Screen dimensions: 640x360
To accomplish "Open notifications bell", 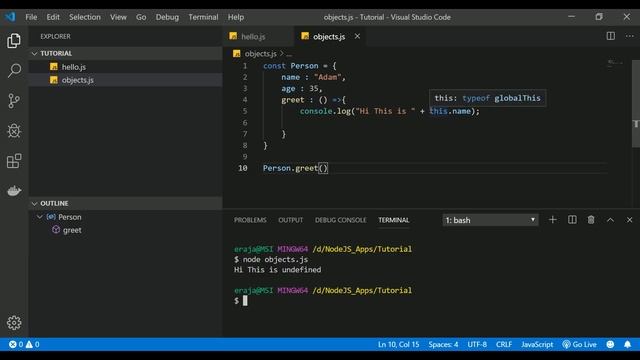I will coord(627,344).
